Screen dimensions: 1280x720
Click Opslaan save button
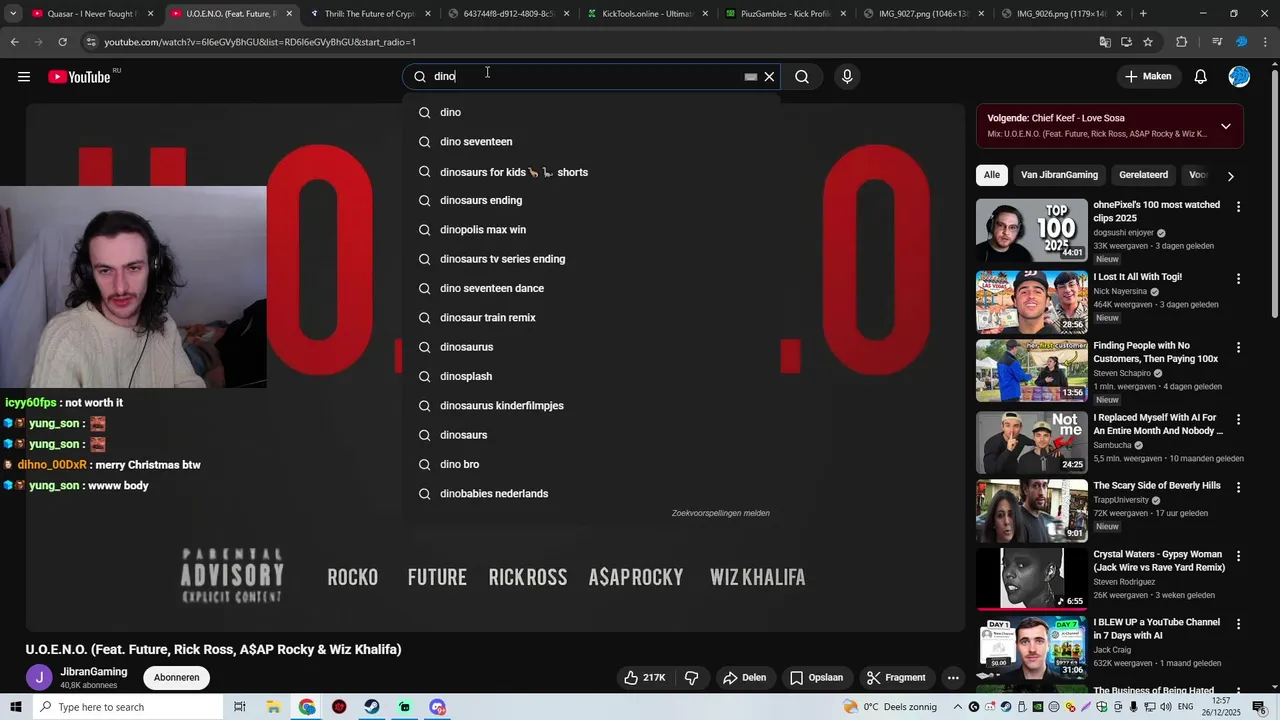[x=817, y=678]
